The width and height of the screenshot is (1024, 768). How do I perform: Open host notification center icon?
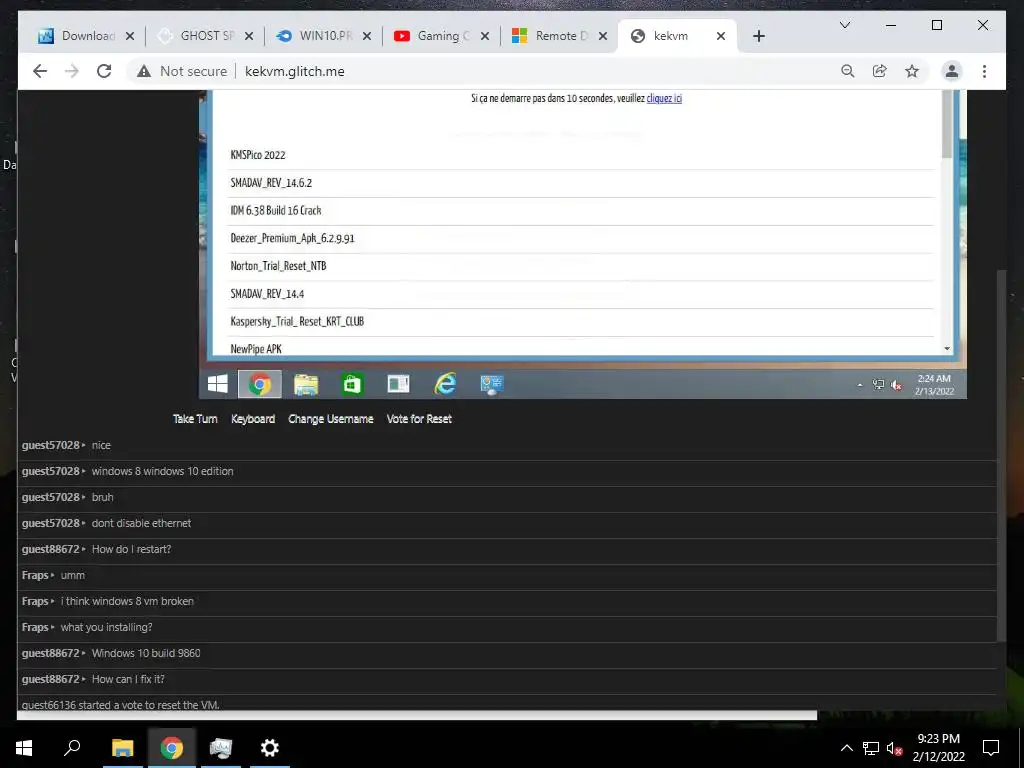coord(991,748)
